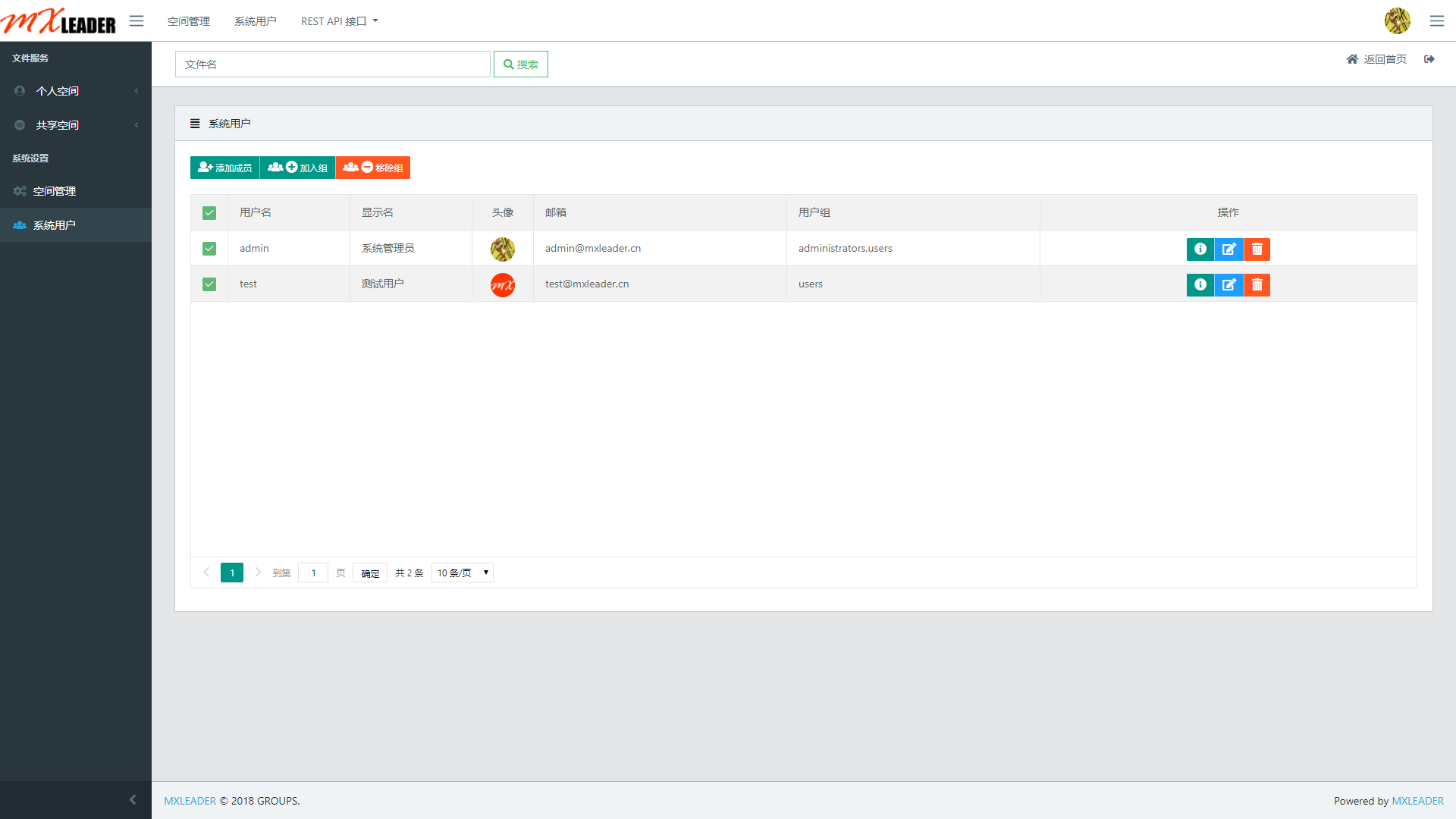Uncheck the test row checkbox
The height and width of the screenshot is (819, 1456).
click(209, 284)
